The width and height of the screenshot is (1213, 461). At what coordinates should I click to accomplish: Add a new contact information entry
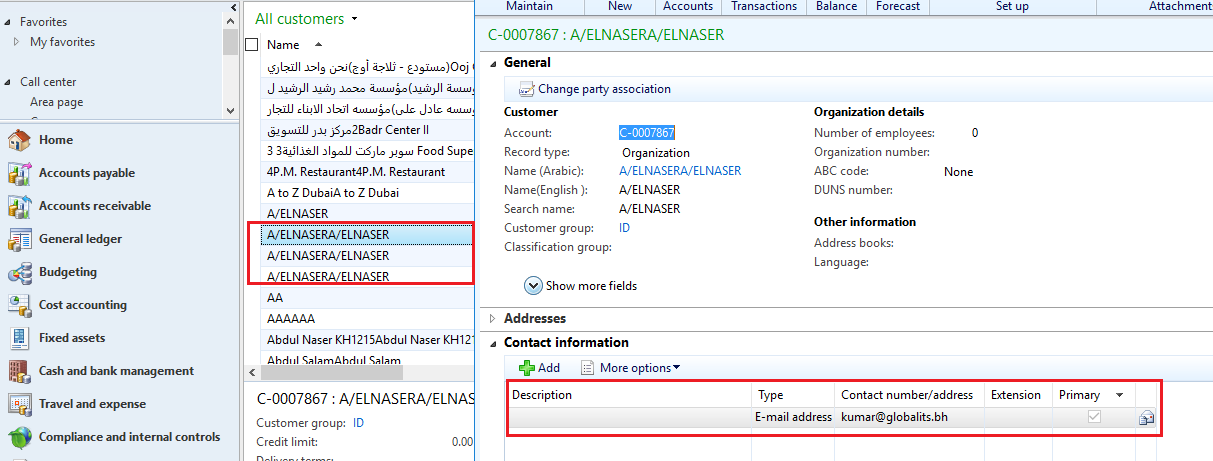(539, 368)
